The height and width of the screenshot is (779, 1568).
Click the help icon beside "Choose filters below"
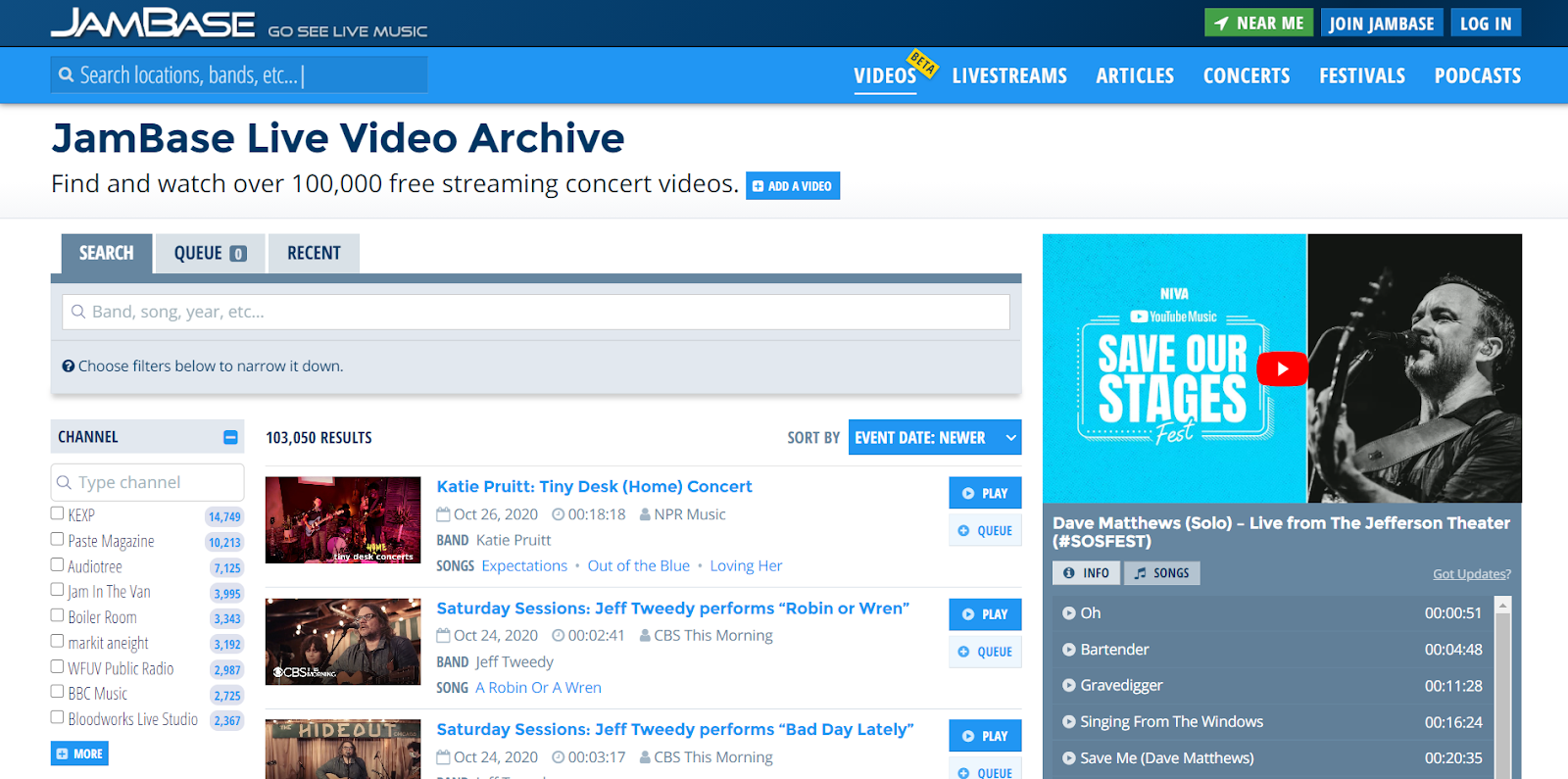69,366
